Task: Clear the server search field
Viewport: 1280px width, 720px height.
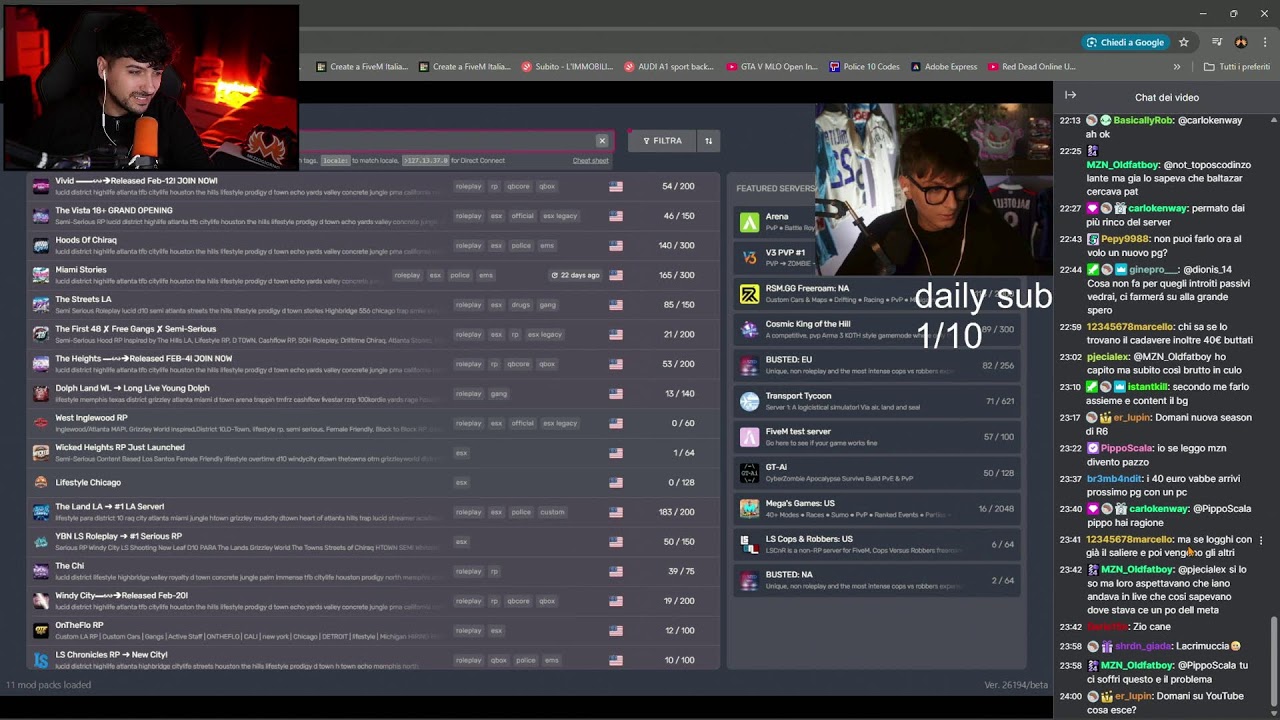Action: tap(602, 141)
